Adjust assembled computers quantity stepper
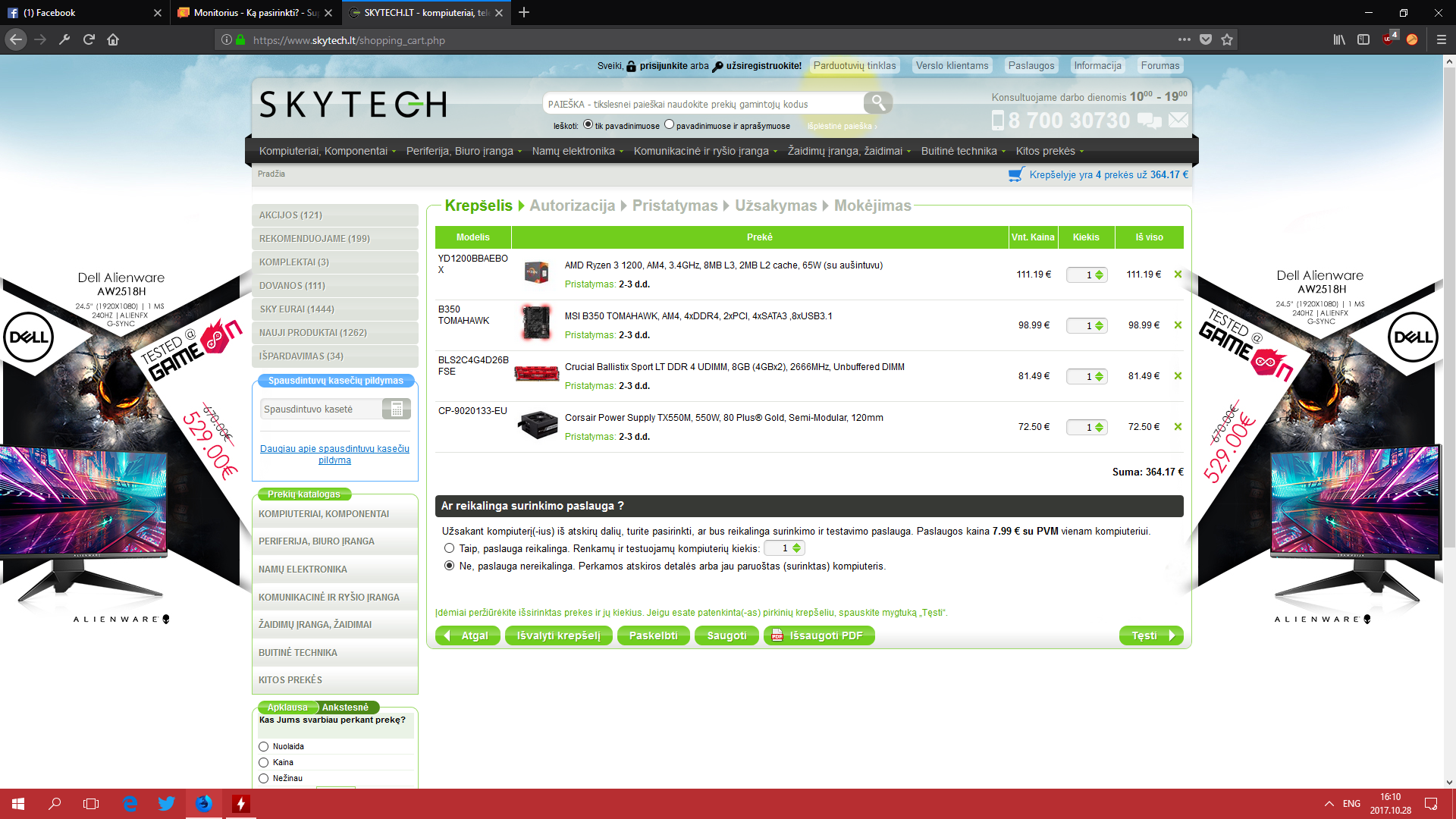The height and width of the screenshot is (819, 1456). (796, 548)
